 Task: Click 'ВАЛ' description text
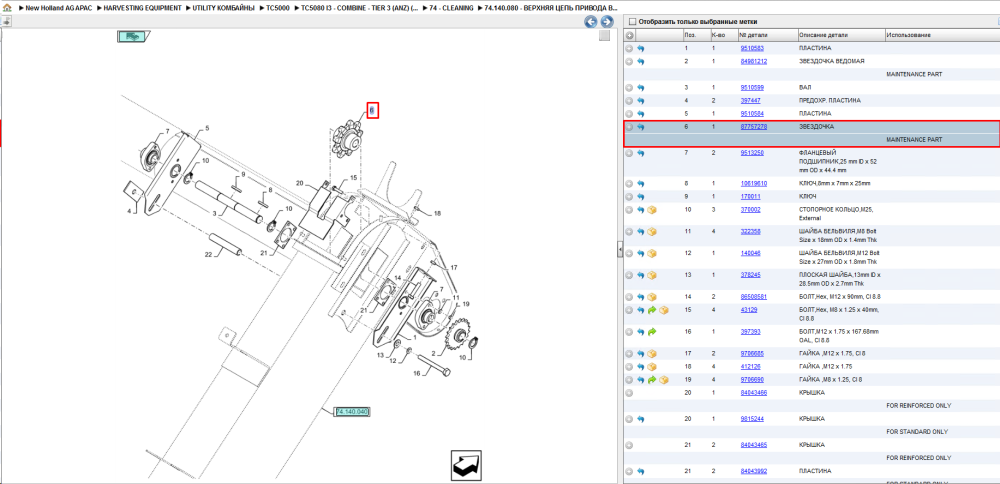point(805,87)
